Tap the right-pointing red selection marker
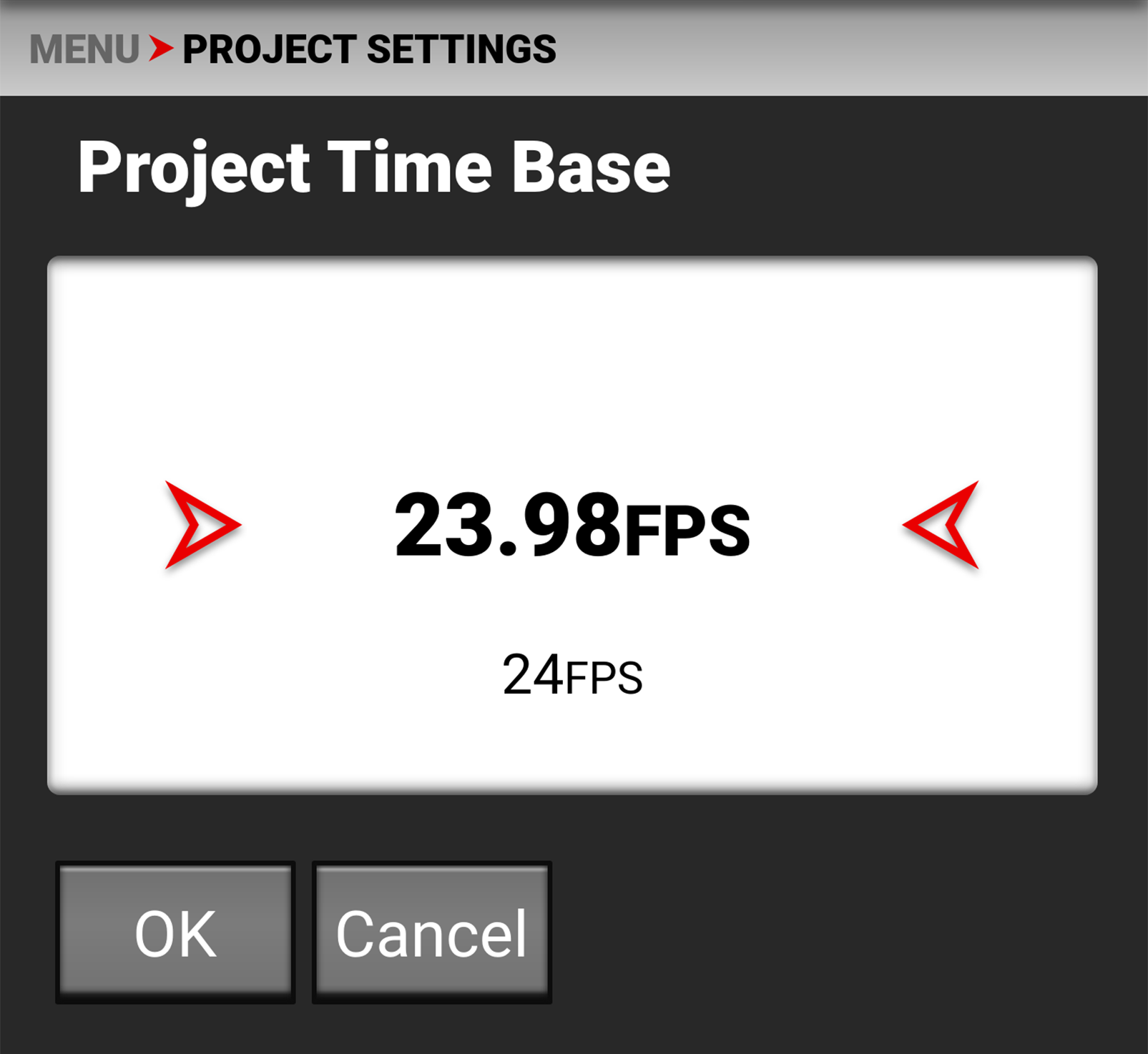1148x1054 pixels. coord(203,525)
